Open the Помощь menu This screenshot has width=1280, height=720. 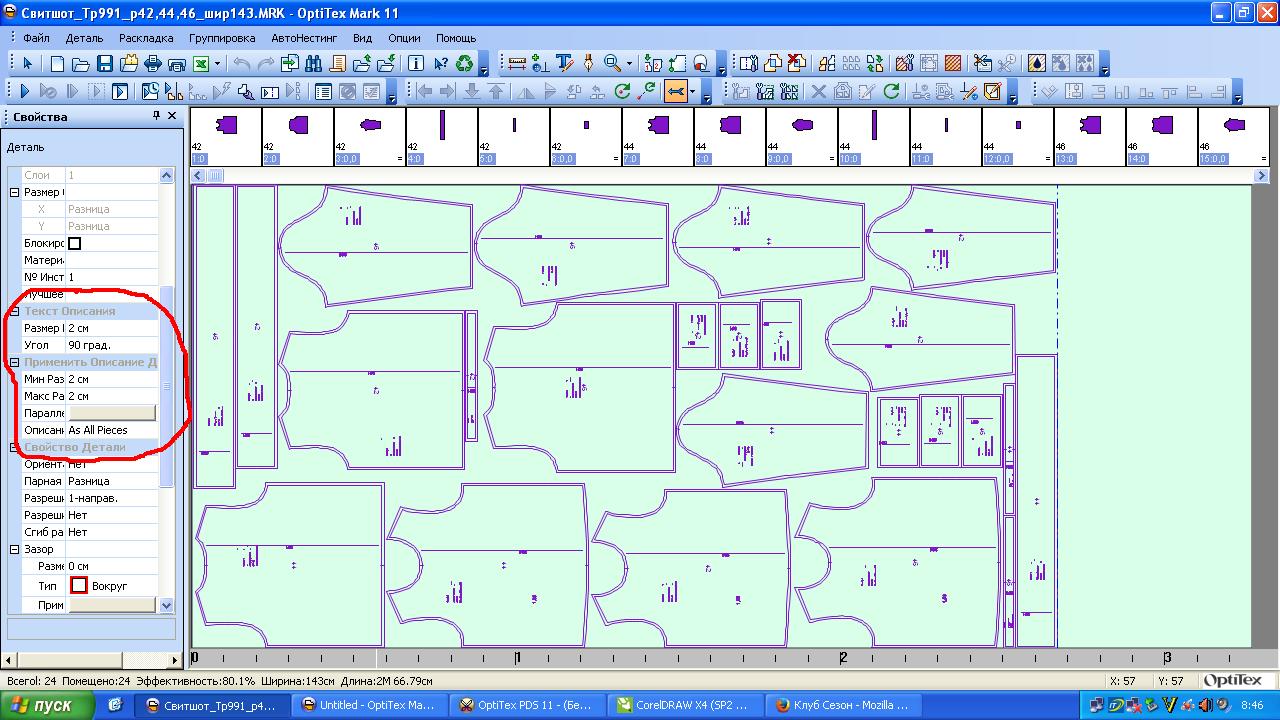tap(456, 38)
